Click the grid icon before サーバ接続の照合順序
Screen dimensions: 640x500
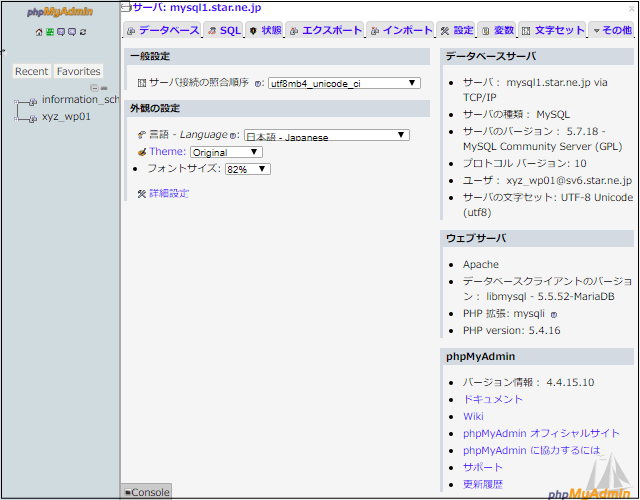[x=142, y=83]
